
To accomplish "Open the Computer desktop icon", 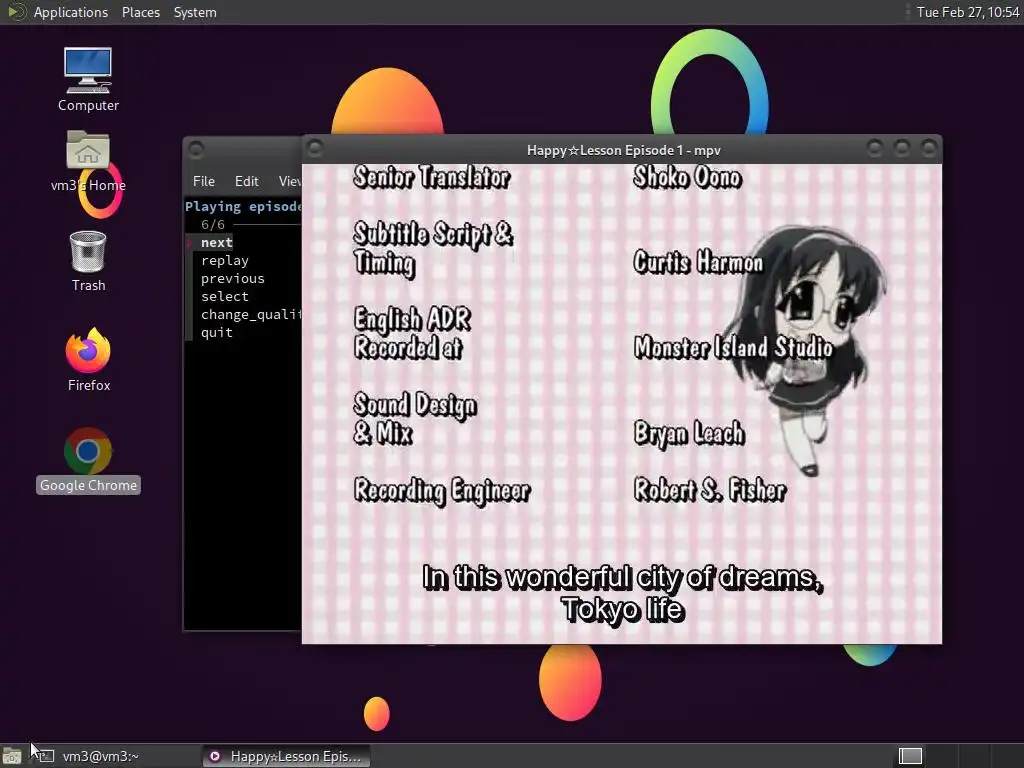I will click(88, 79).
